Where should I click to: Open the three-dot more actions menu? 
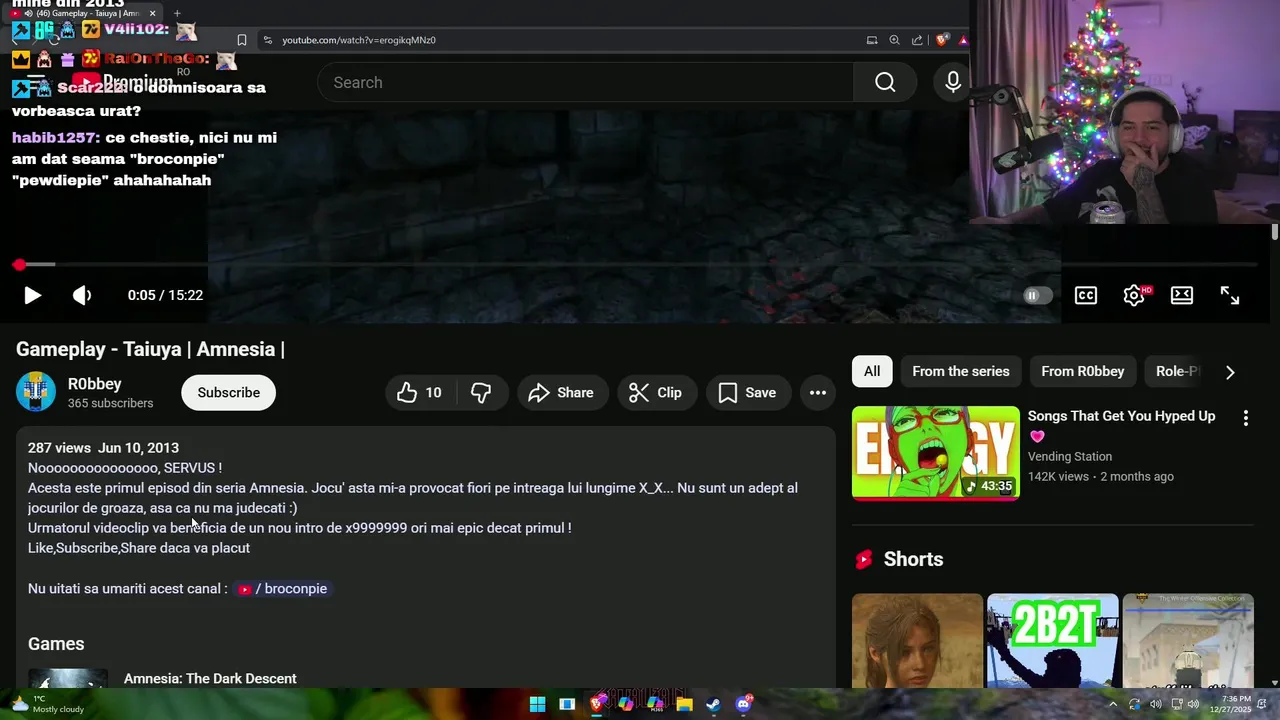tap(818, 393)
